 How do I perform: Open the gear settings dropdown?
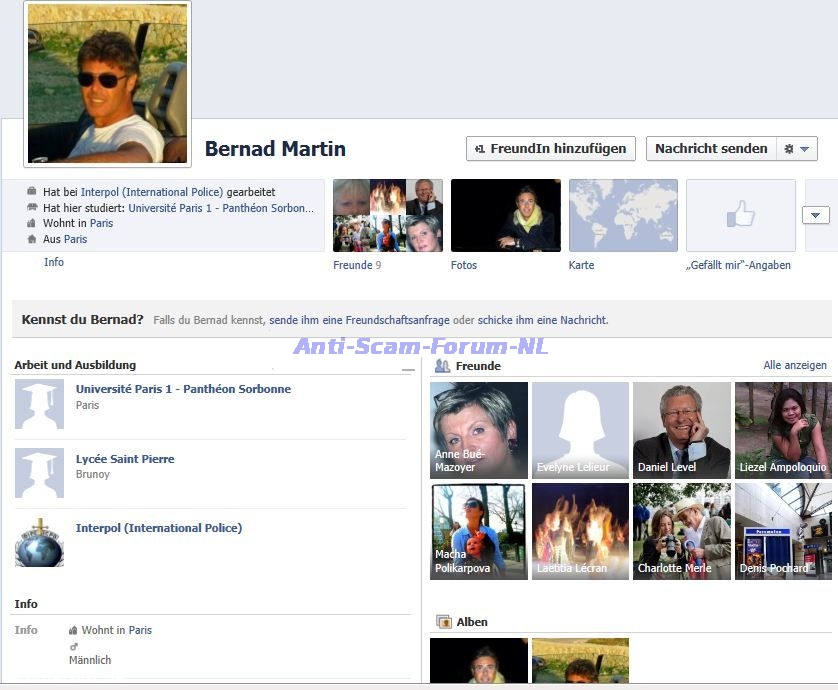pyautogui.click(x=797, y=149)
